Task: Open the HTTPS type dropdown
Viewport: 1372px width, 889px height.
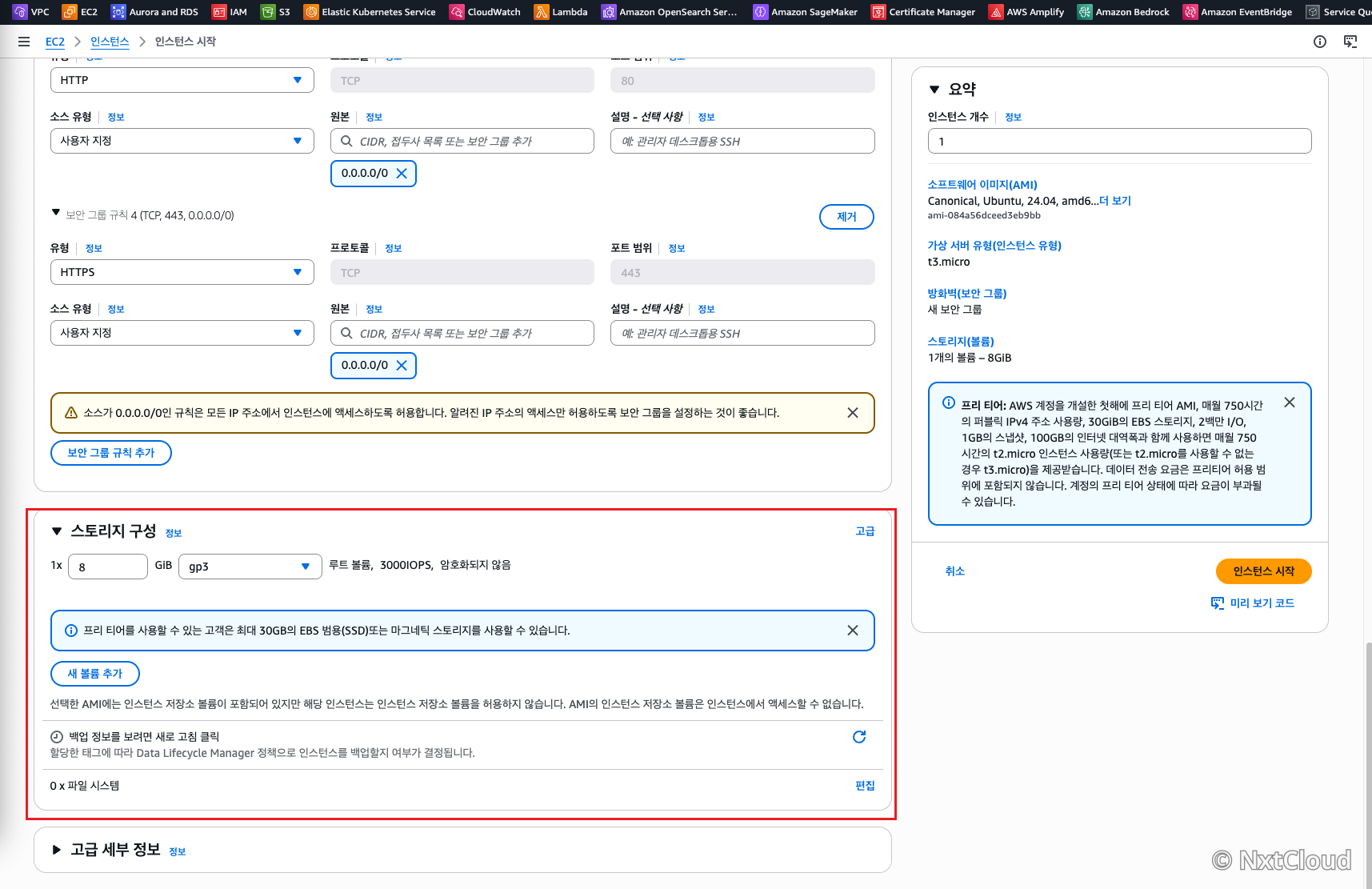Action: click(x=182, y=272)
